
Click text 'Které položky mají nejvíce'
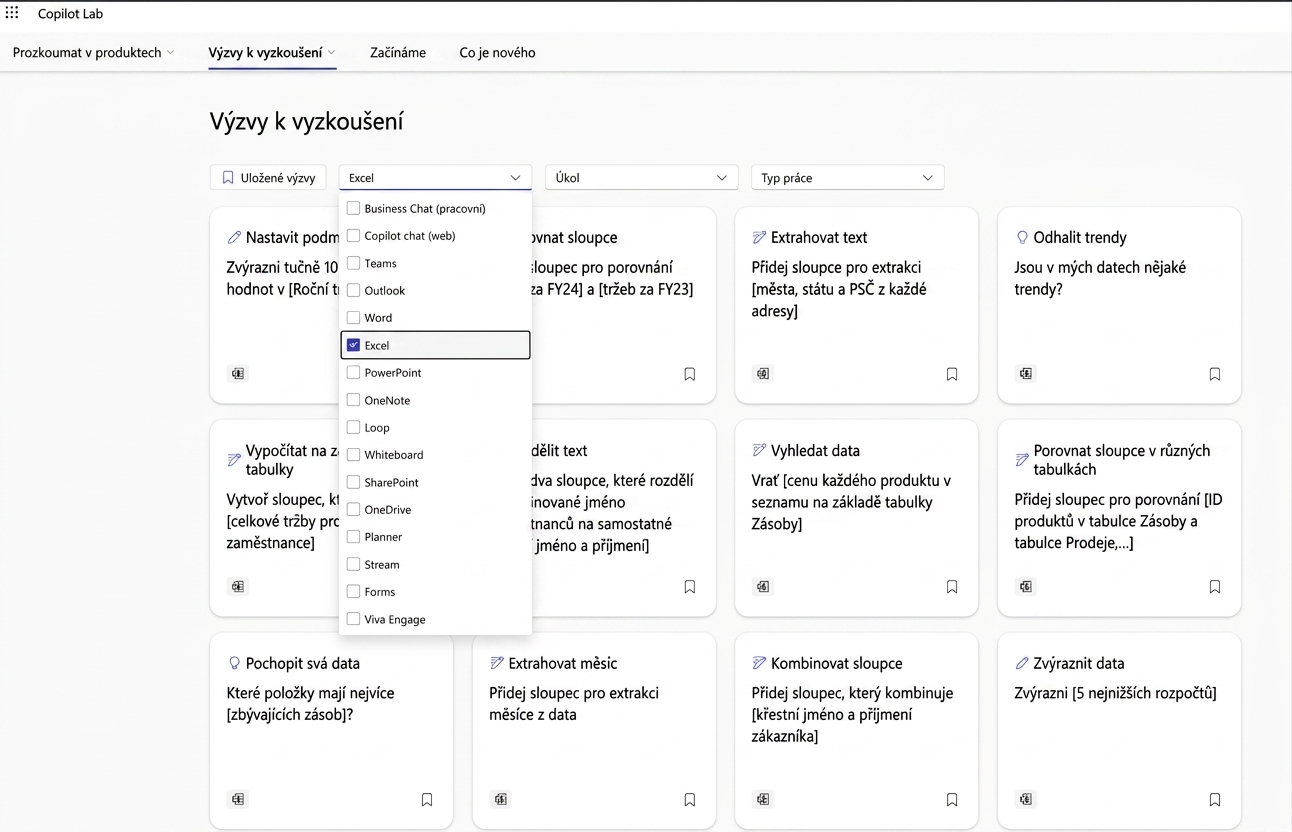[x=312, y=693]
